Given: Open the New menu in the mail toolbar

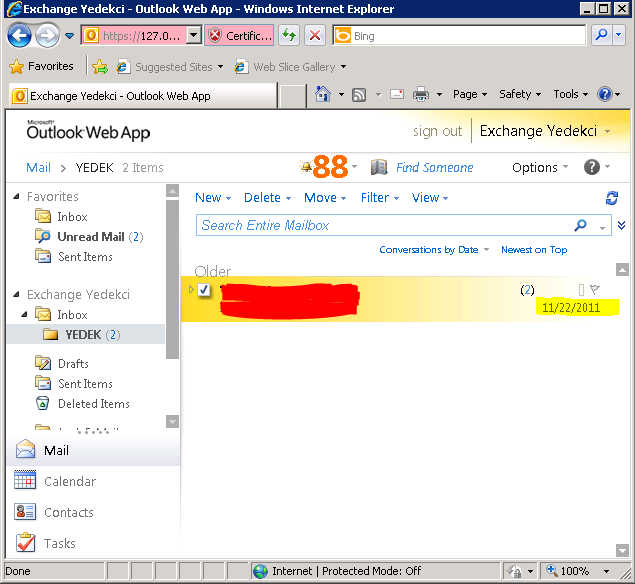Looking at the screenshot, I should (213, 198).
